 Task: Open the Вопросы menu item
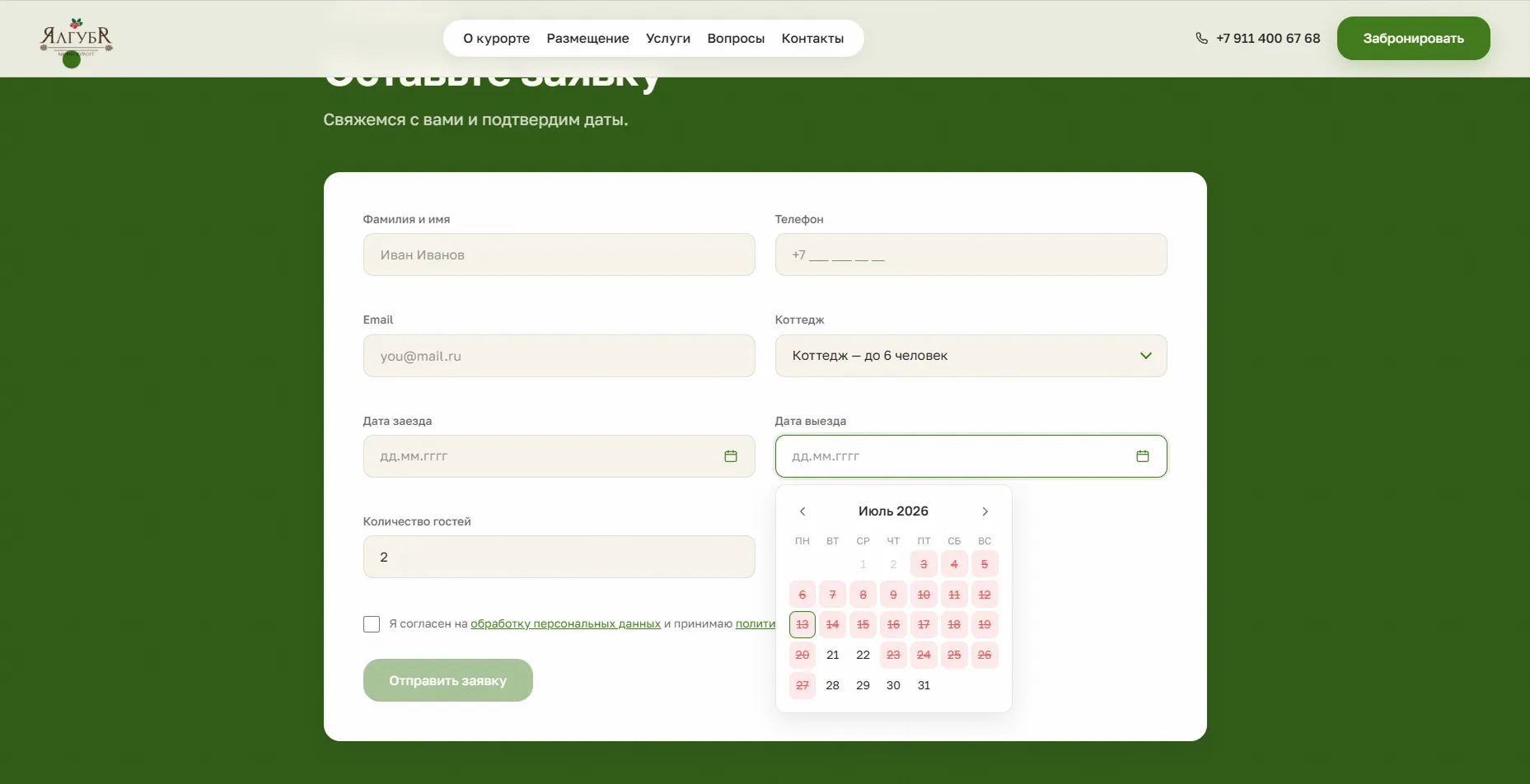pyautogui.click(x=736, y=39)
